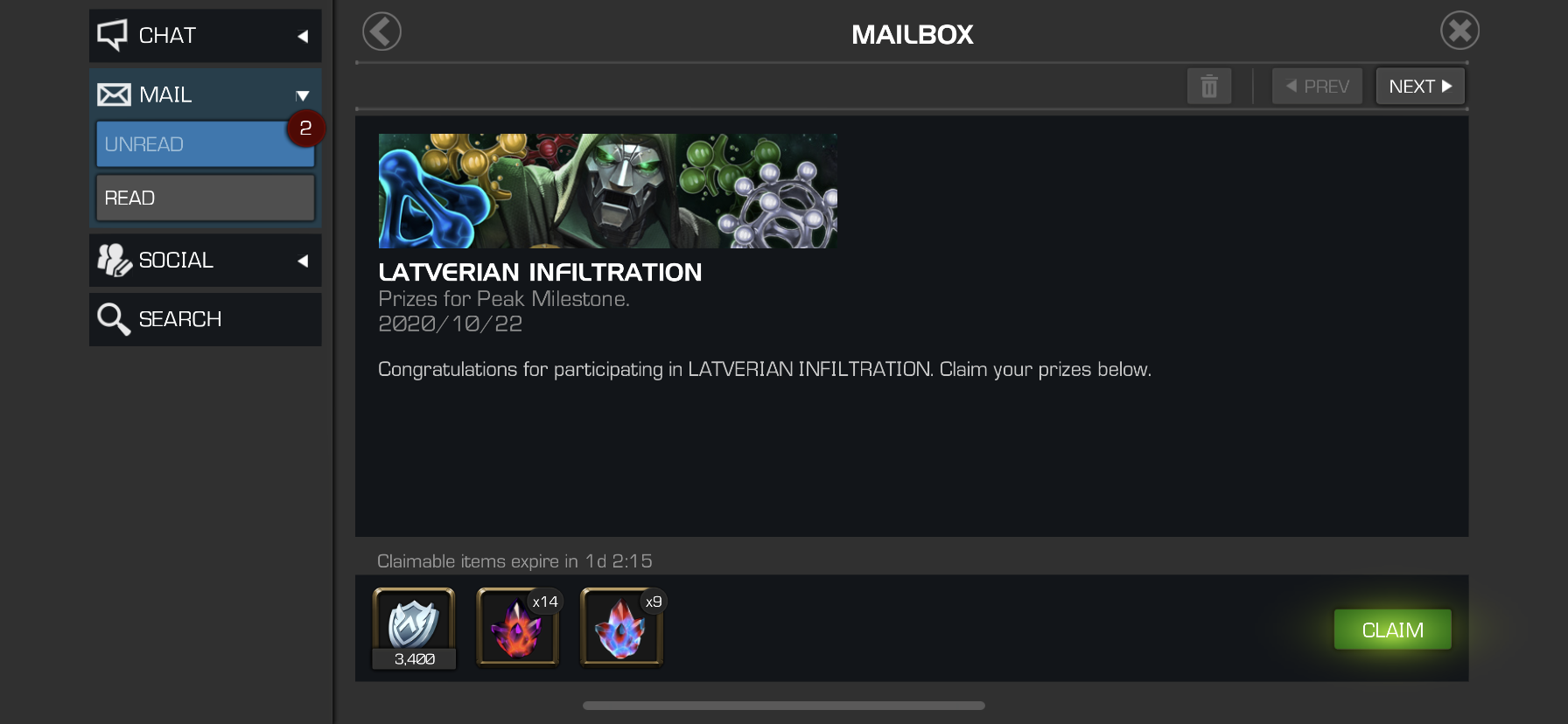The image size is (1568, 724).
Task: Click the horizontal scrollbar at bottom
Action: click(x=784, y=706)
